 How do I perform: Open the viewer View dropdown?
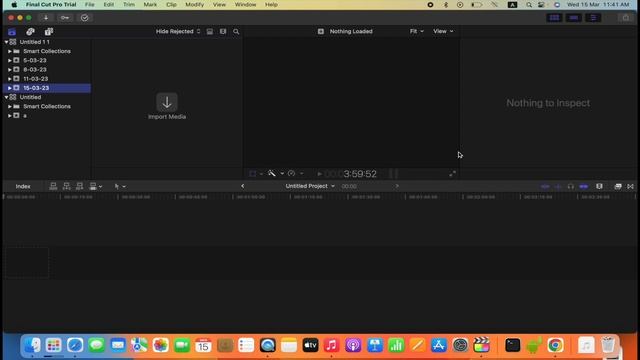(x=443, y=31)
